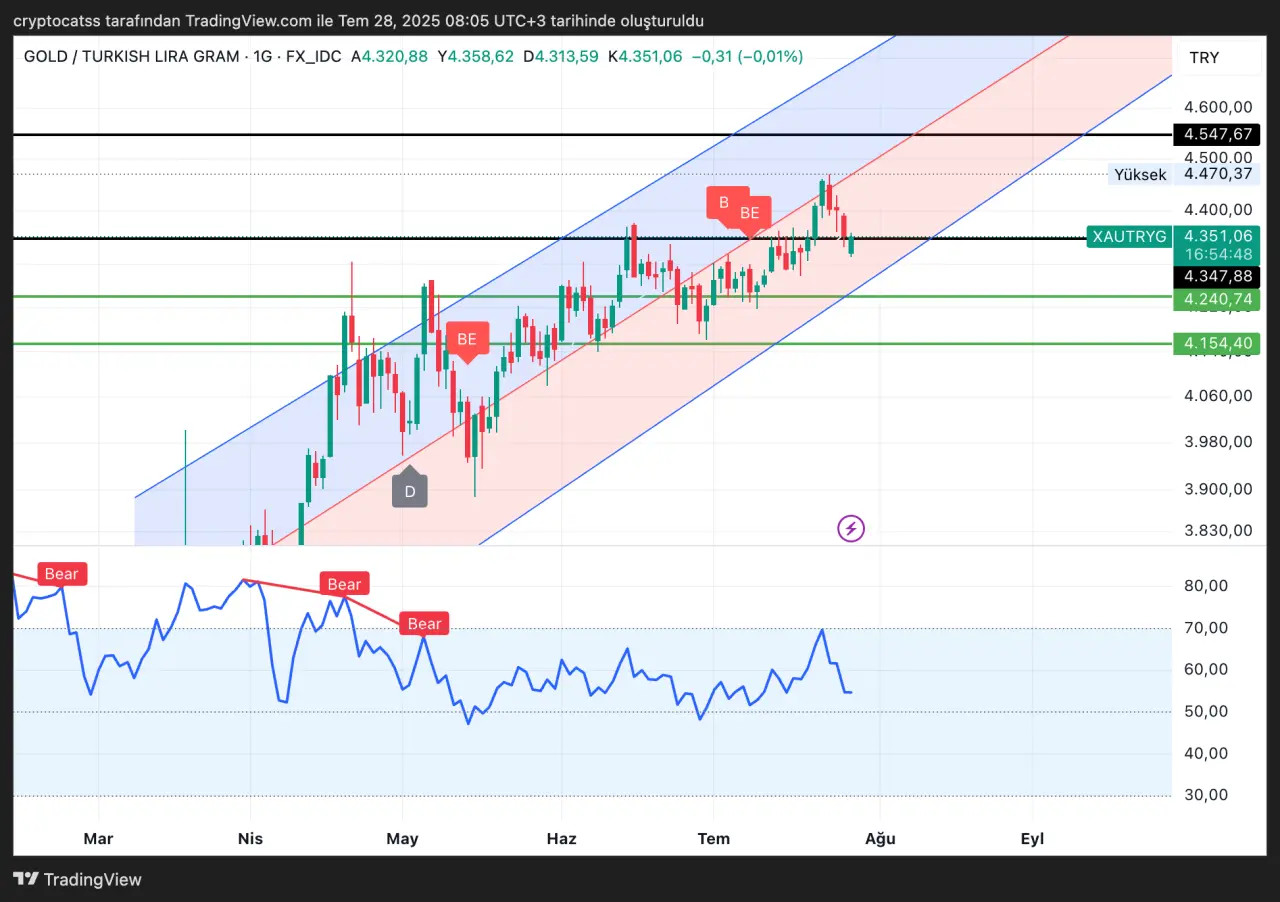
Task: Click the GOLD / TURKISH LIRA GRAM title
Action: [x=131, y=57]
